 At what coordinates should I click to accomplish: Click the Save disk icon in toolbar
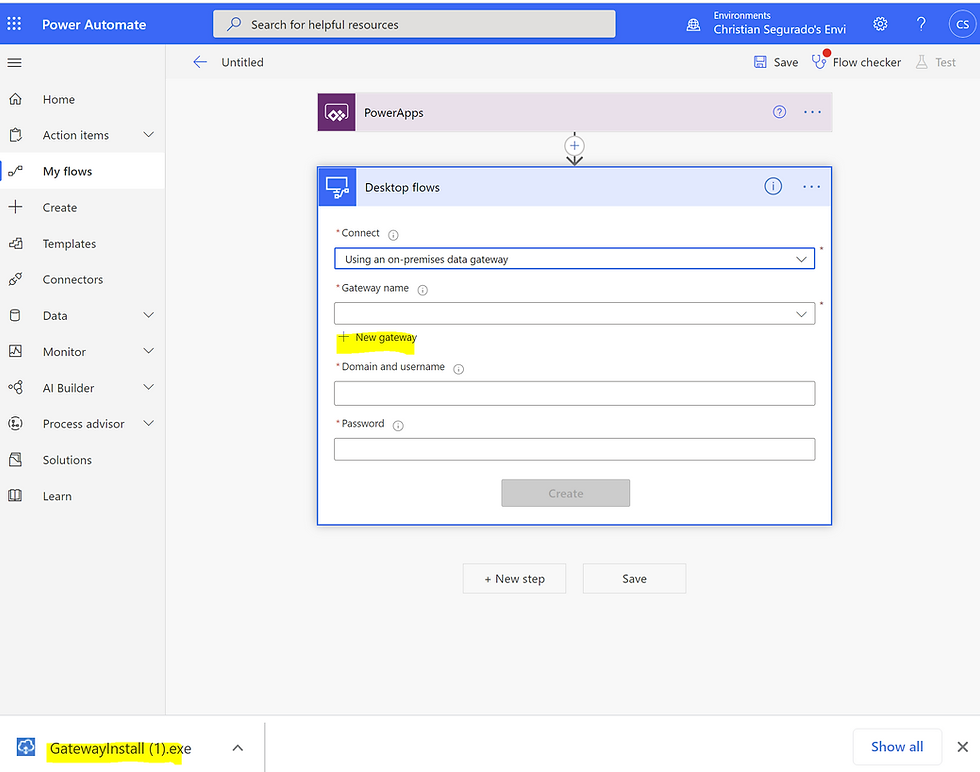(x=760, y=62)
